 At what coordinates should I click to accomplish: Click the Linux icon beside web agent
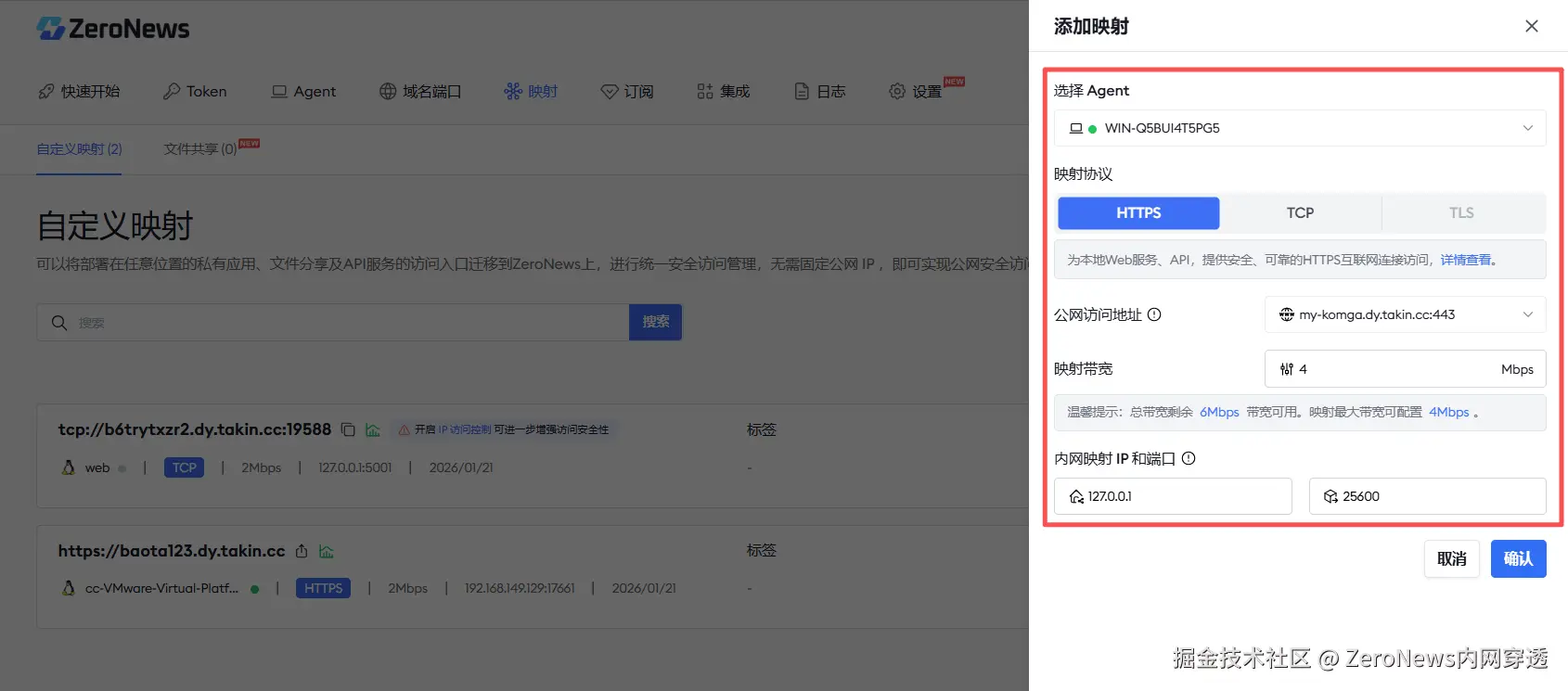coord(69,467)
